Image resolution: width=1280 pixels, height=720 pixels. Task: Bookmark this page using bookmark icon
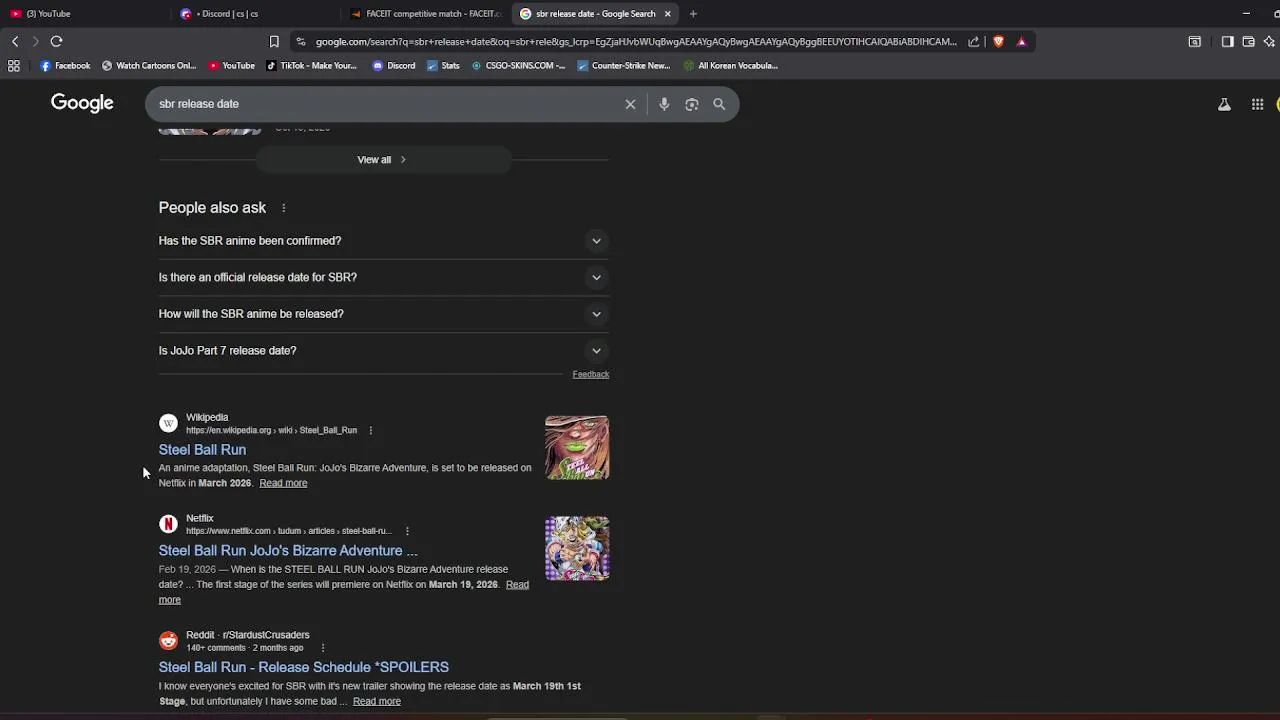[274, 41]
